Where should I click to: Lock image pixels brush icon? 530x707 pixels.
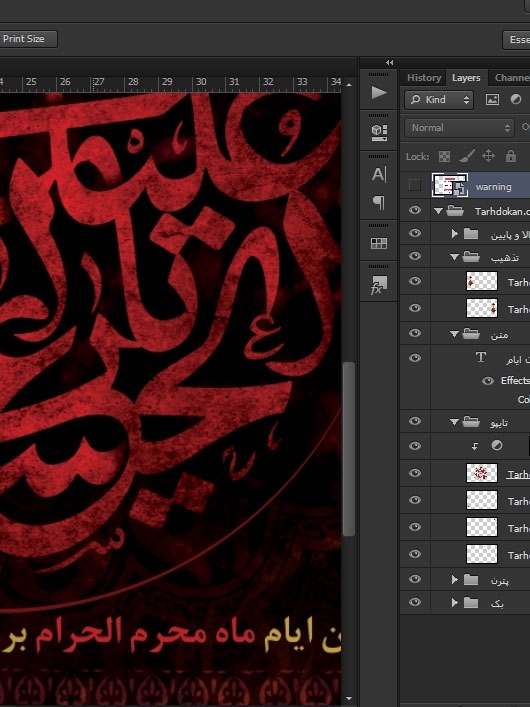coord(467,156)
